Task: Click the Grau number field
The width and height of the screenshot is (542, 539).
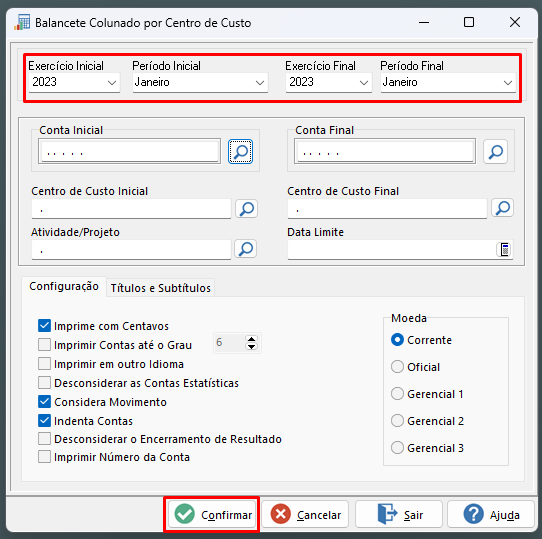Action: click(229, 343)
